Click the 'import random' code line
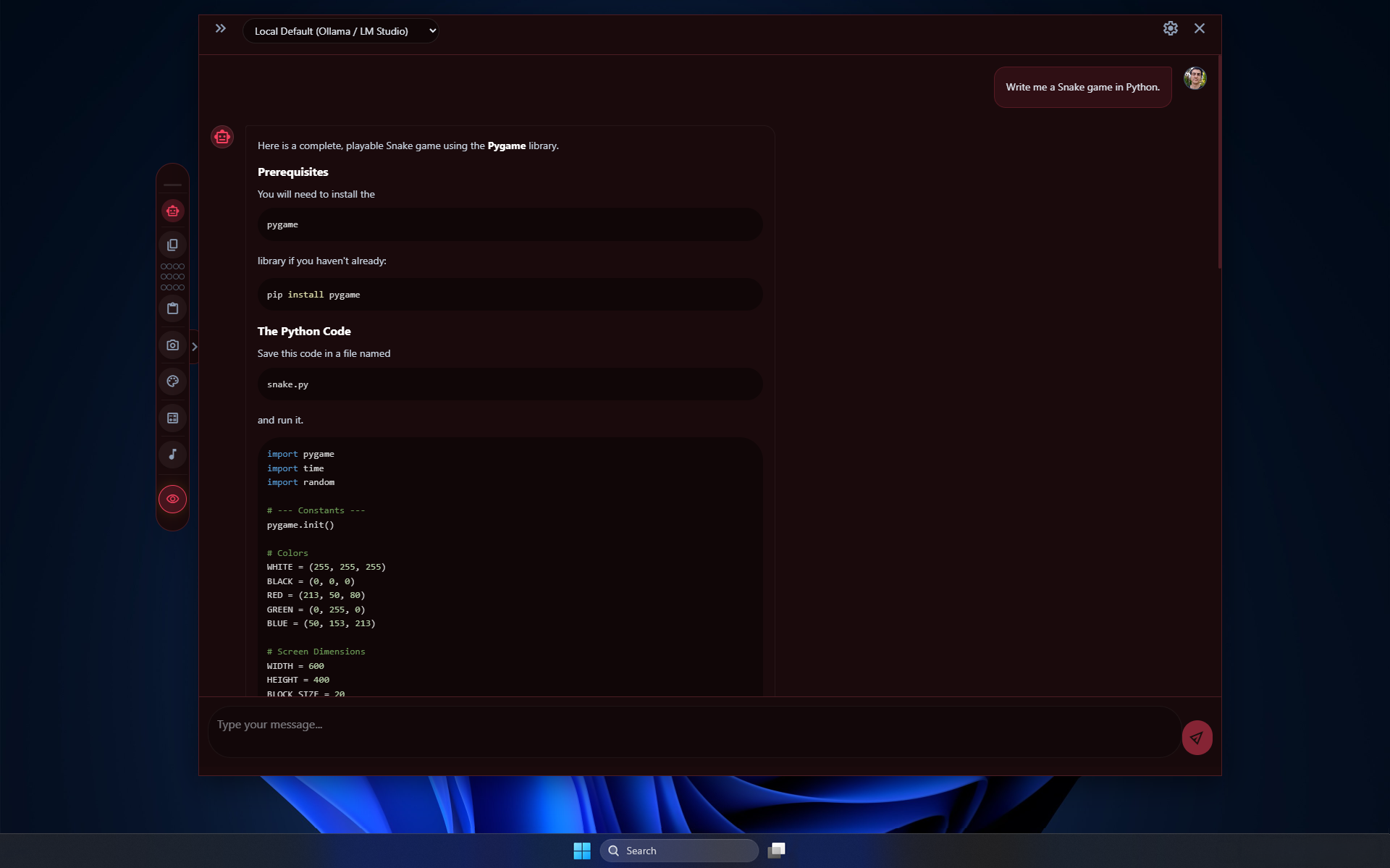 click(x=300, y=482)
